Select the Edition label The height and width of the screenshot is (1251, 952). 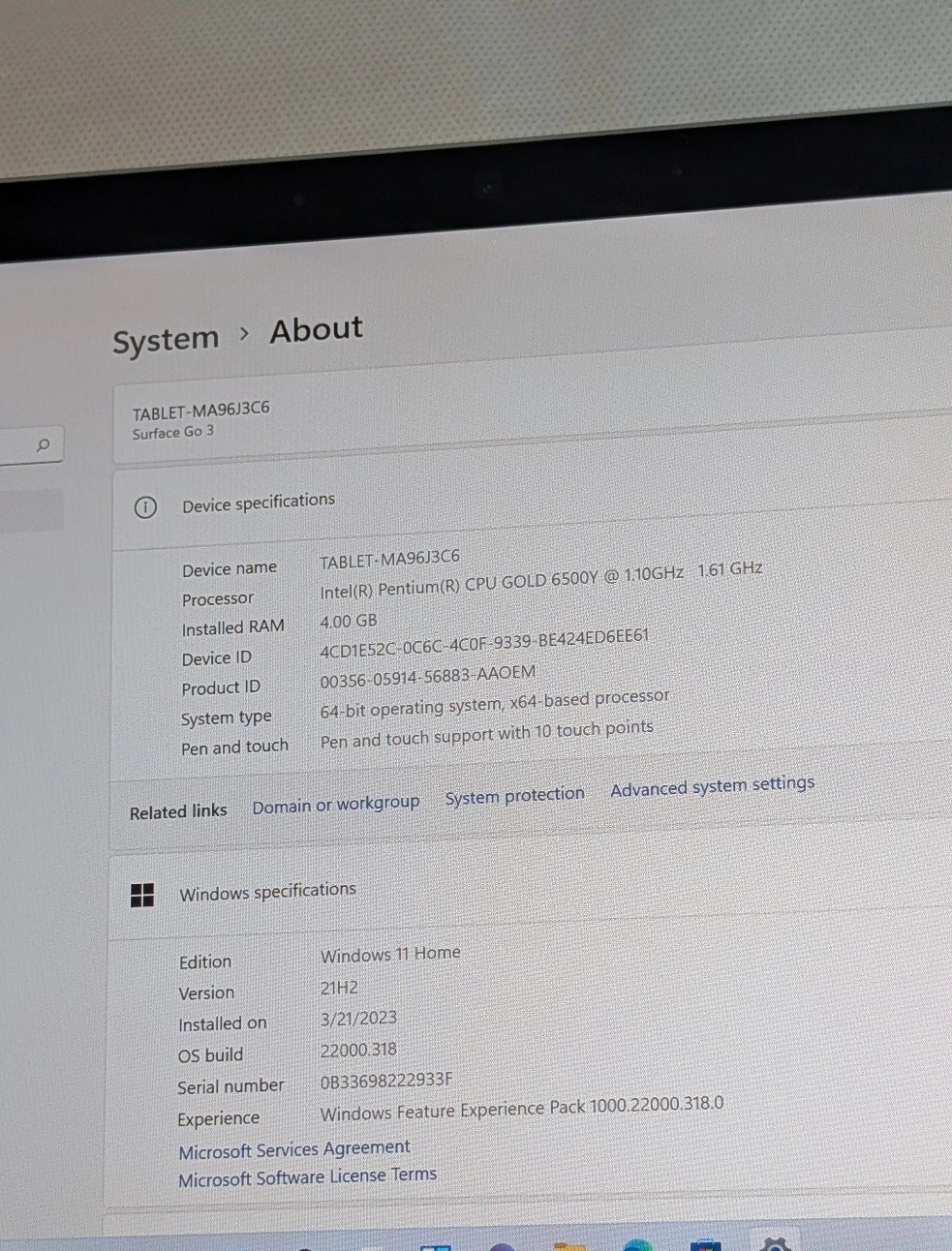[205, 962]
